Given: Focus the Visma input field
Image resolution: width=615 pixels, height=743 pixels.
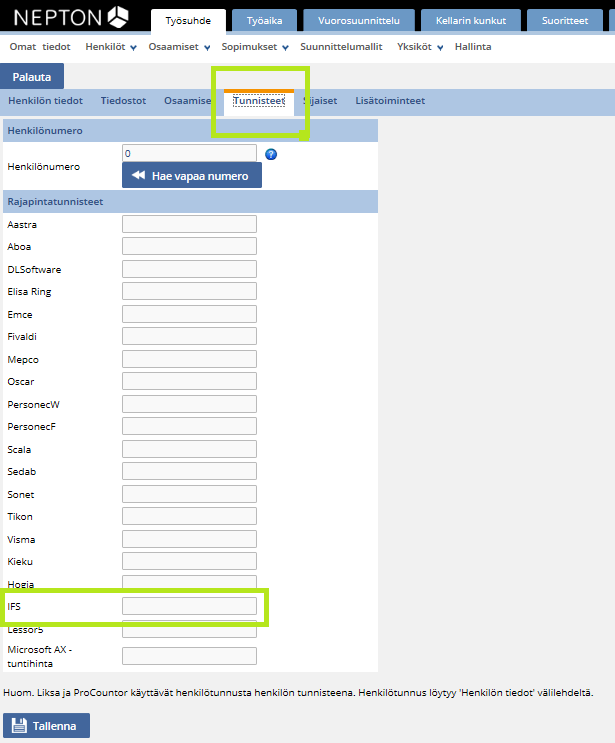Looking at the screenshot, I should point(190,539).
